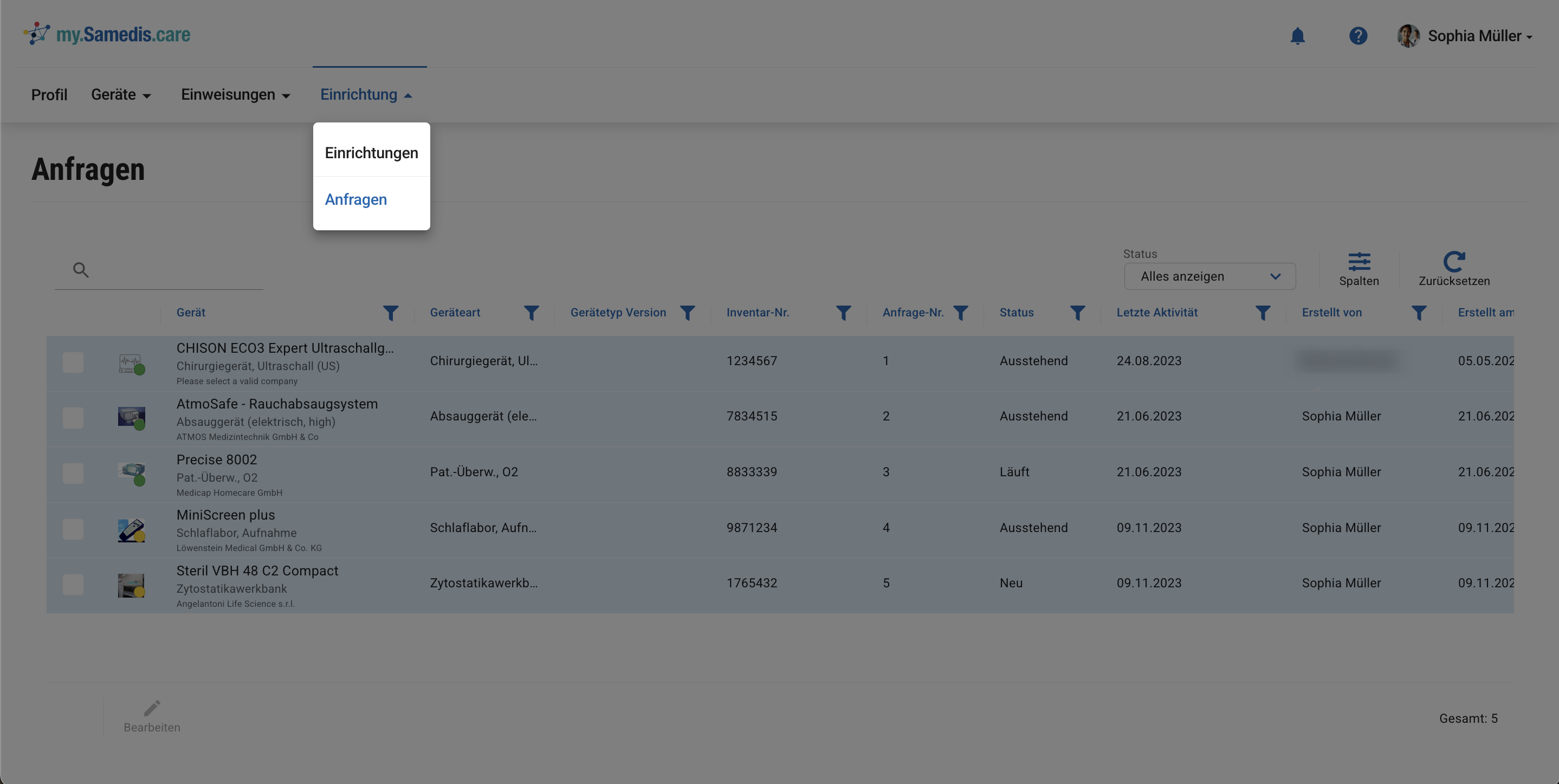This screenshot has width=1559, height=784.
Task: Tick the Steril VBH 48 C2 checkbox
Action: pos(73,585)
